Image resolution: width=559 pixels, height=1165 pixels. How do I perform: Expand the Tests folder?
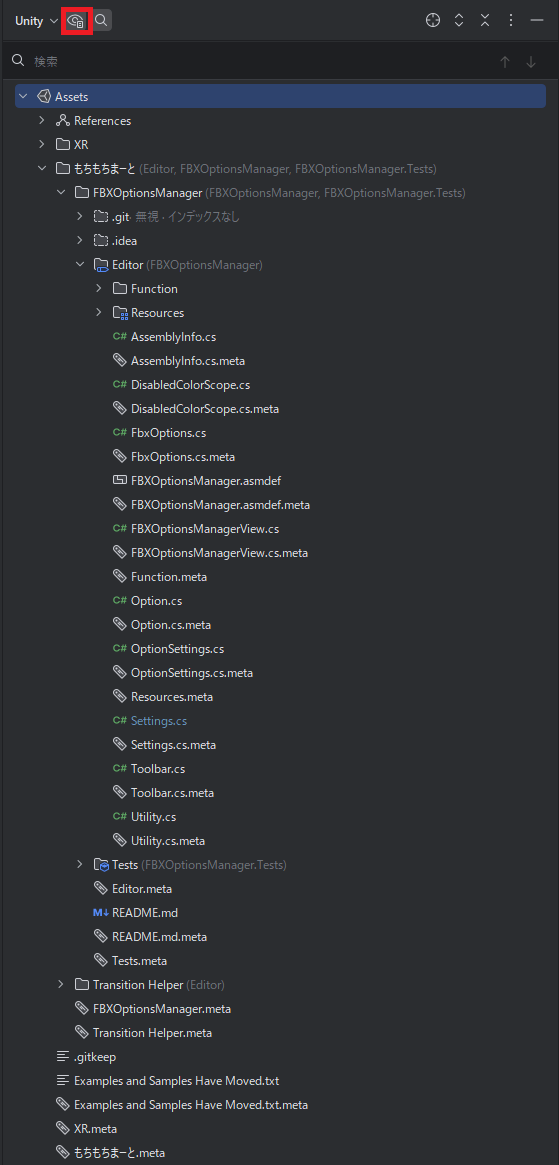[x=80, y=864]
